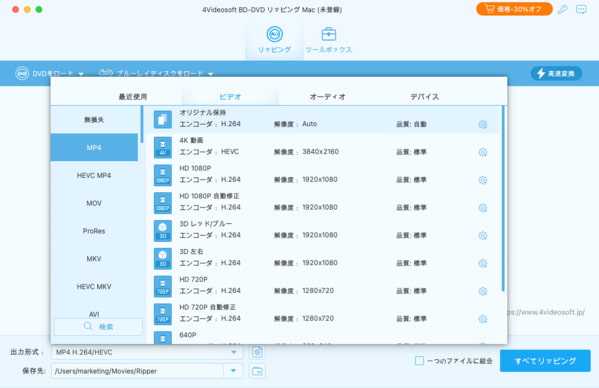Click the Blu-ray disc load icon
599x388 pixels.
coord(106,73)
